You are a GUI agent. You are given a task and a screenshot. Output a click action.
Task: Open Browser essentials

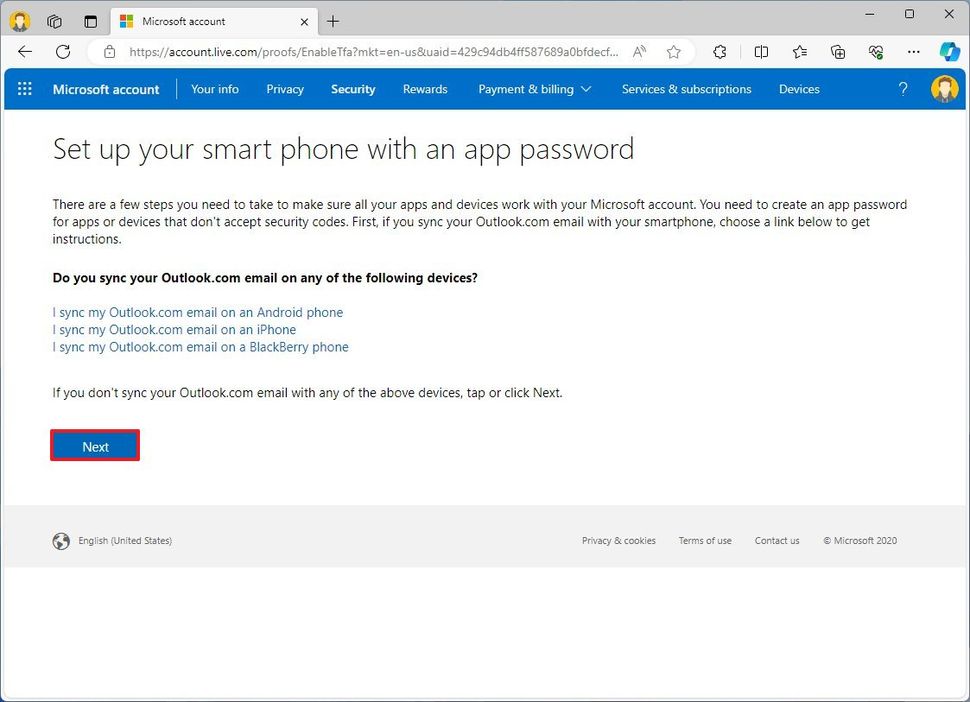876,52
